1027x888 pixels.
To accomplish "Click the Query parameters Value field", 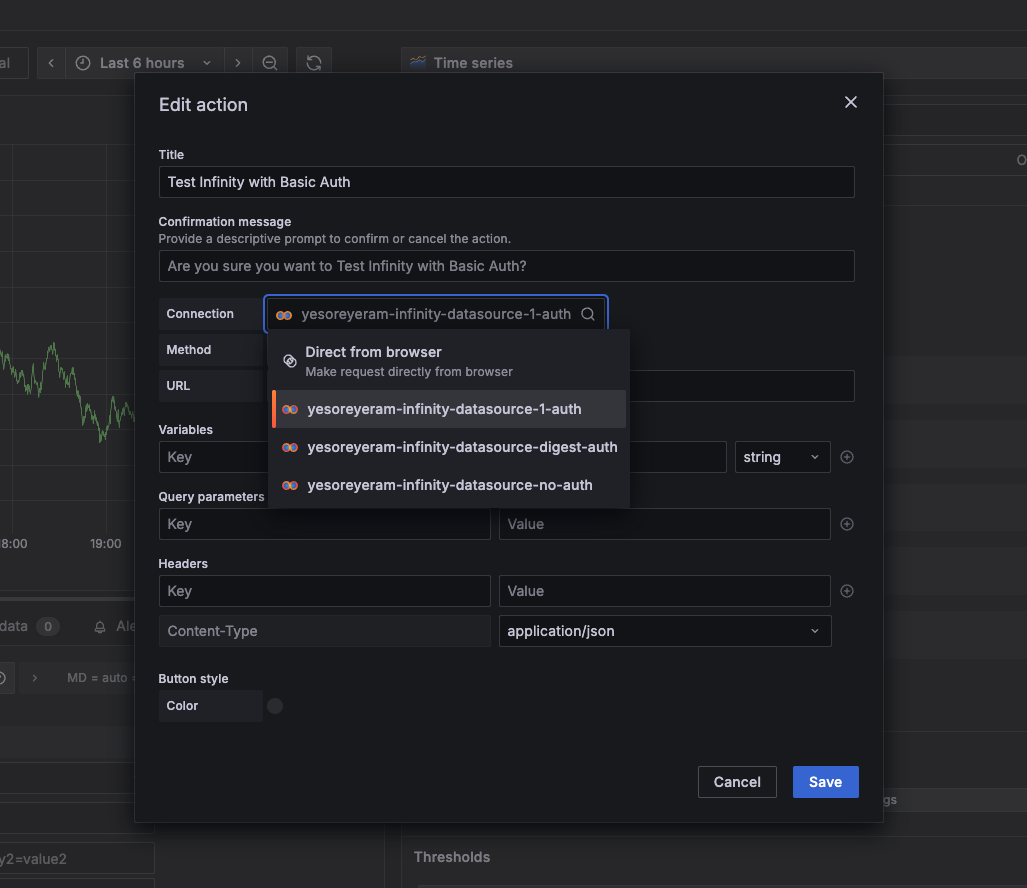I will [664, 524].
